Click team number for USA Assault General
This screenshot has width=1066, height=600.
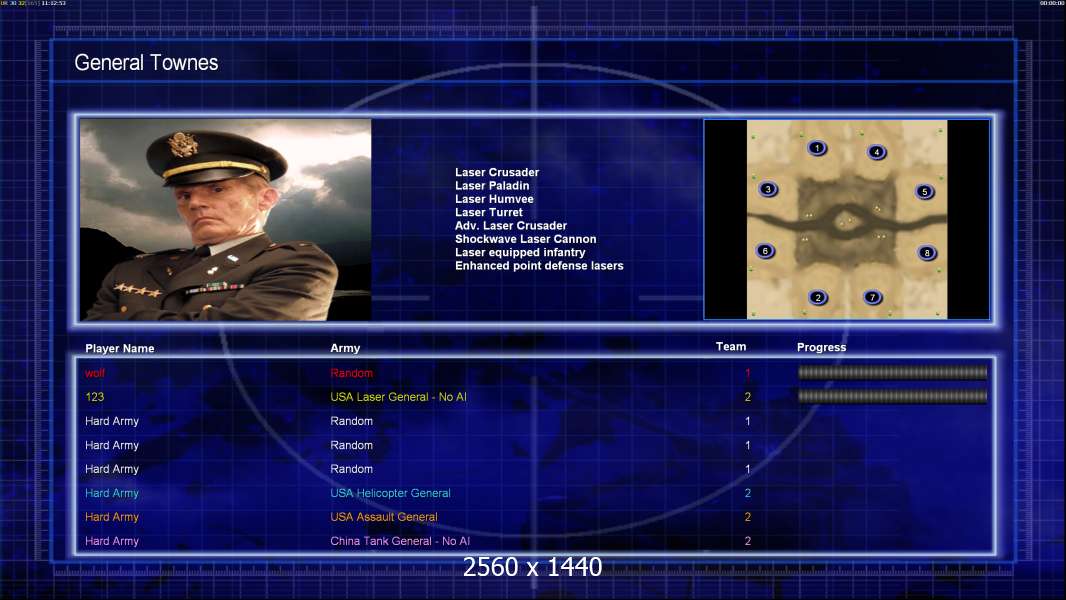(748, 517)
